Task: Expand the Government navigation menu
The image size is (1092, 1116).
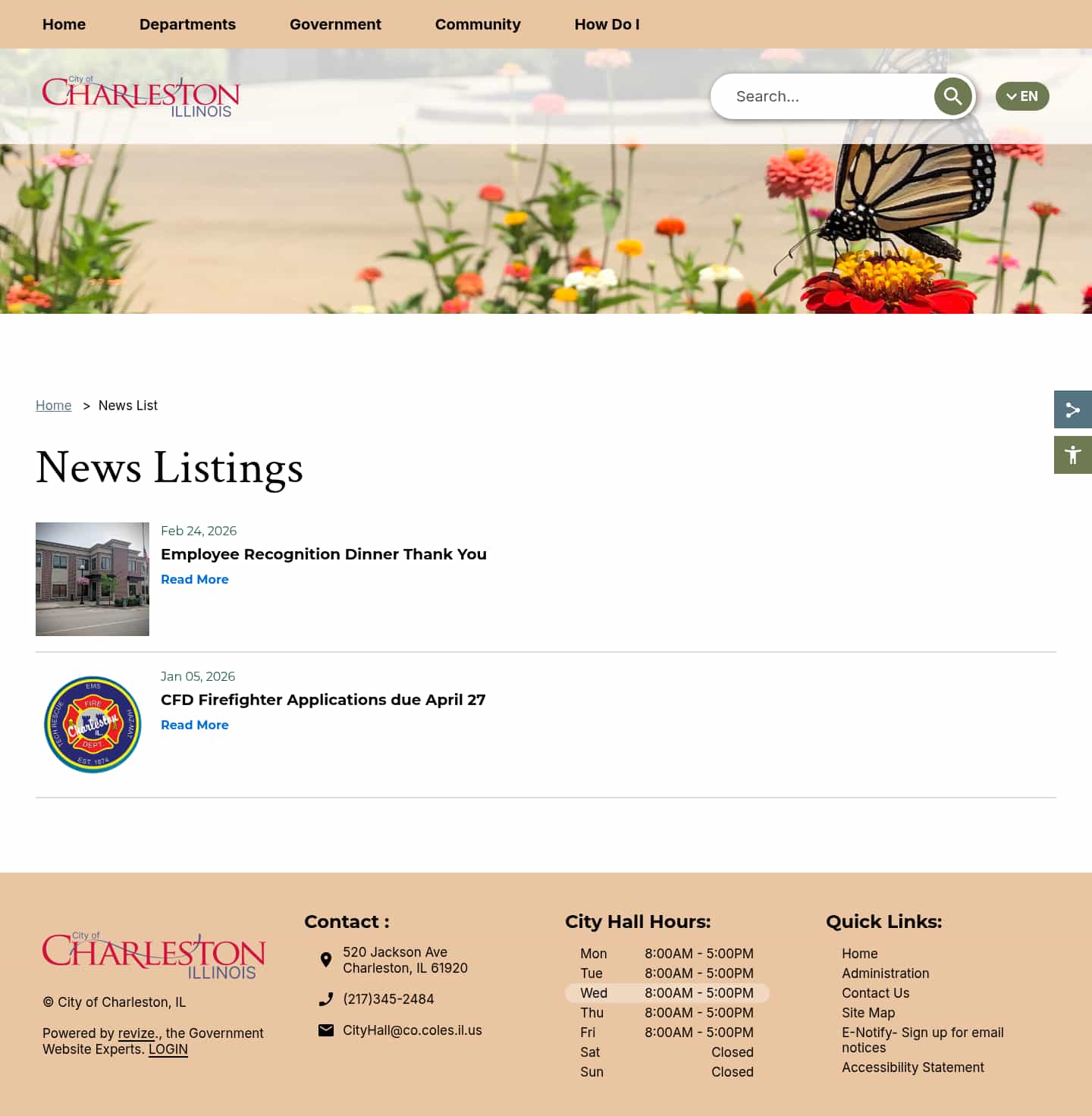Action: pos(335,24)
